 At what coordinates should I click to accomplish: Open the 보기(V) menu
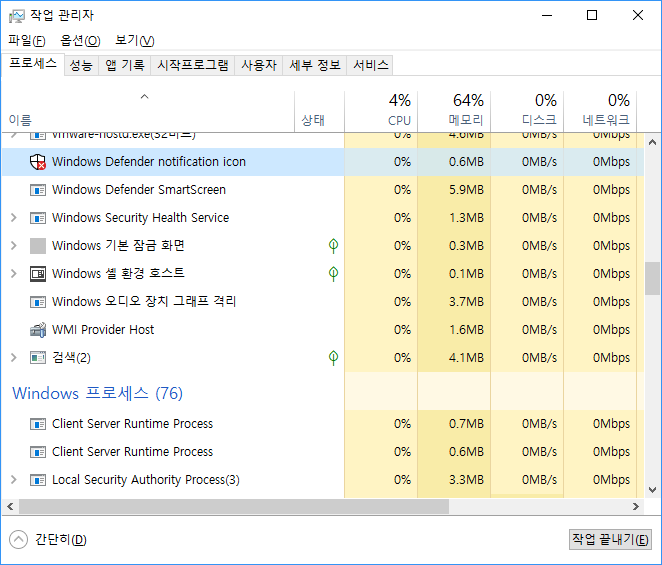(x=135, y=41)
